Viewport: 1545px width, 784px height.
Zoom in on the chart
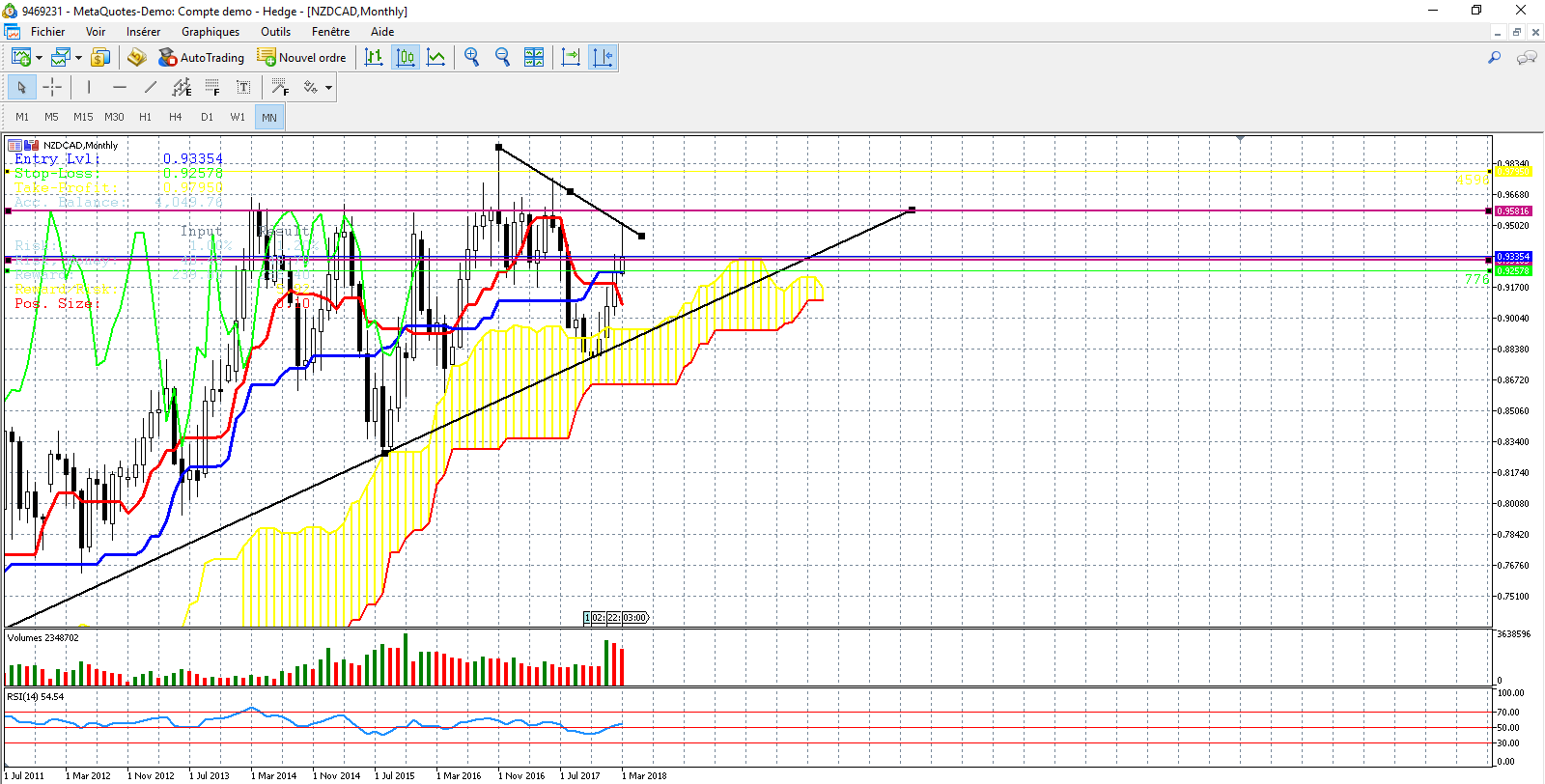(x=471, y=58)
